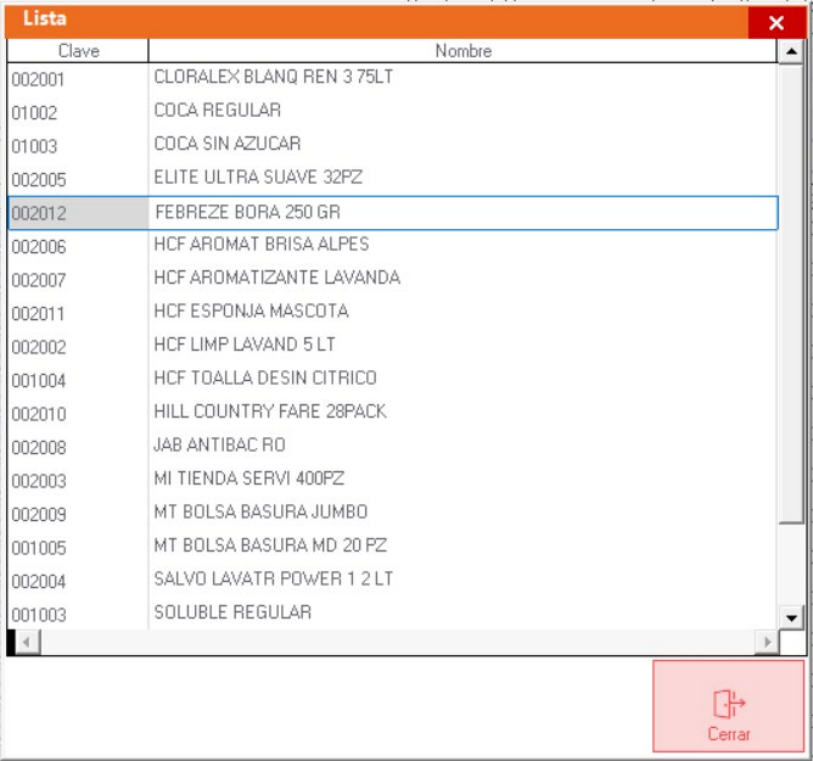Click the Cerrar button

[x=728, y=706]
